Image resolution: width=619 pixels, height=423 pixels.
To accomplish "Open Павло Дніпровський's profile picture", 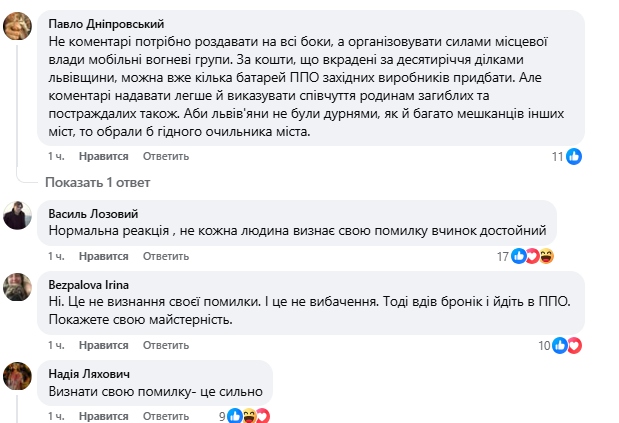I will point(16,28).
